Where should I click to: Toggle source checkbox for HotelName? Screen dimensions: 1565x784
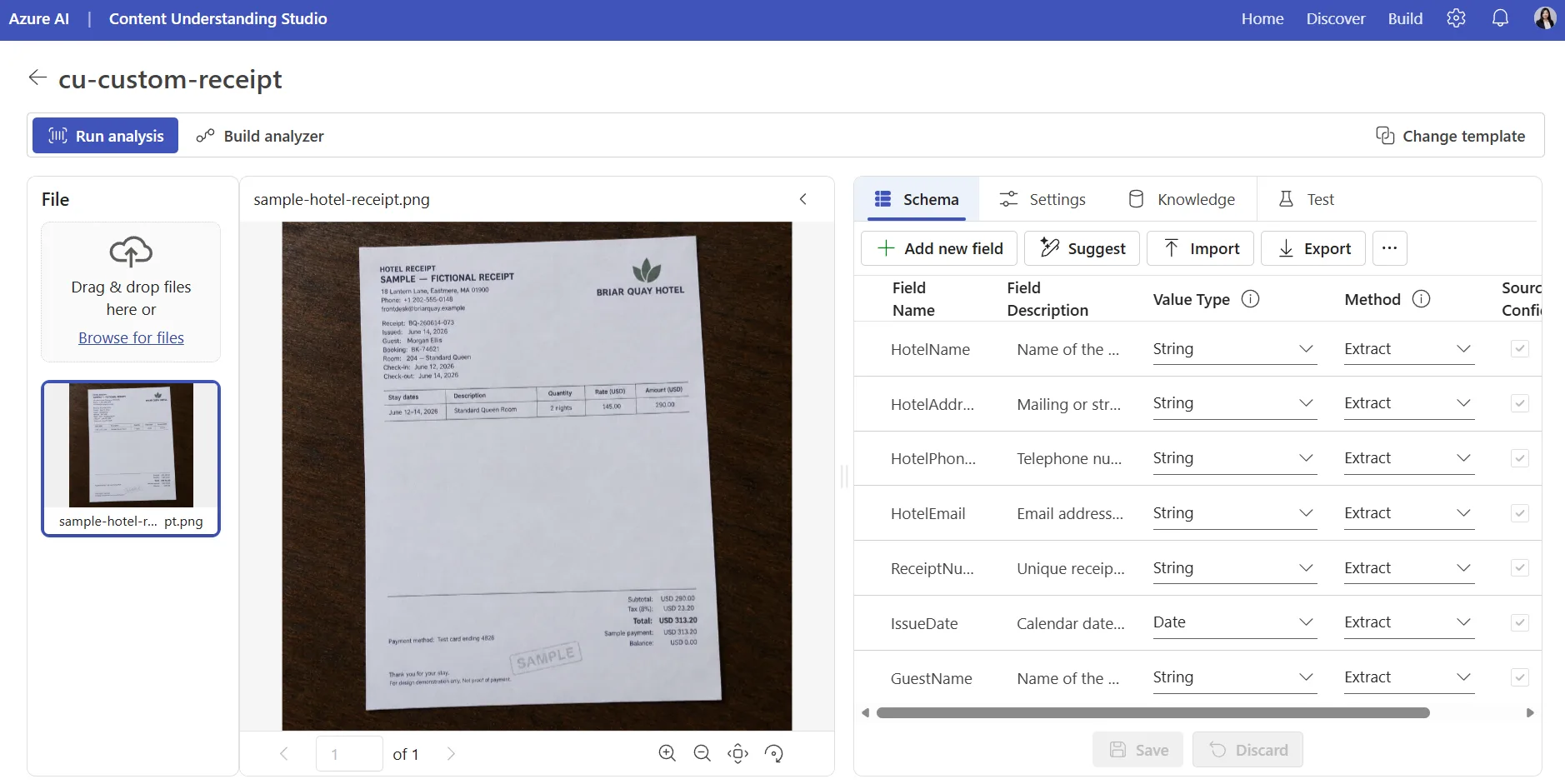[1520, 349]
